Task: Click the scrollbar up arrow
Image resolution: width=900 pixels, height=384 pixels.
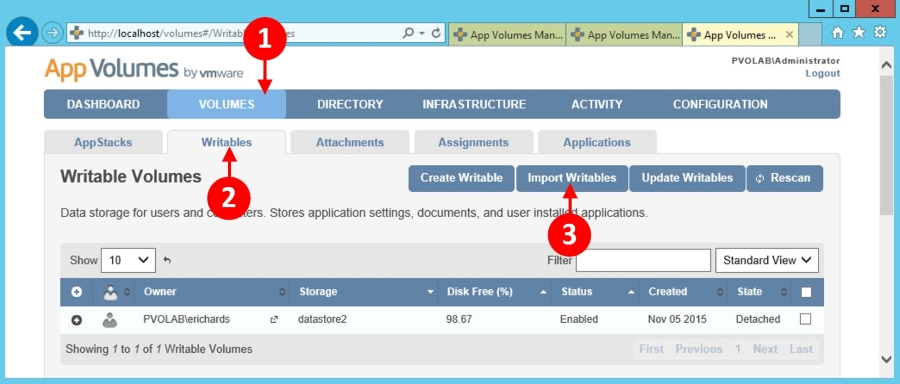Action: 886,65
